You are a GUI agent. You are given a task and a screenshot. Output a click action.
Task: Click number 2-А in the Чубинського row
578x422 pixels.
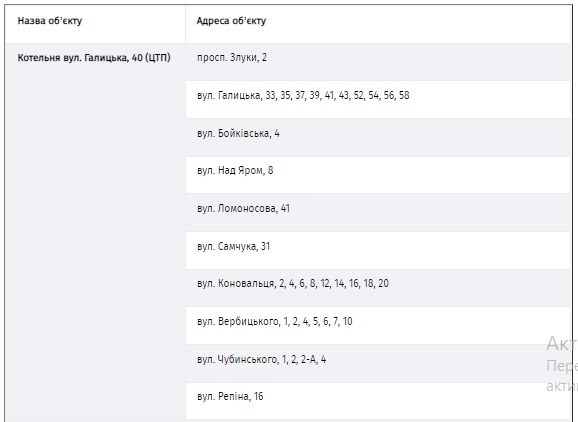pos(308,359)
